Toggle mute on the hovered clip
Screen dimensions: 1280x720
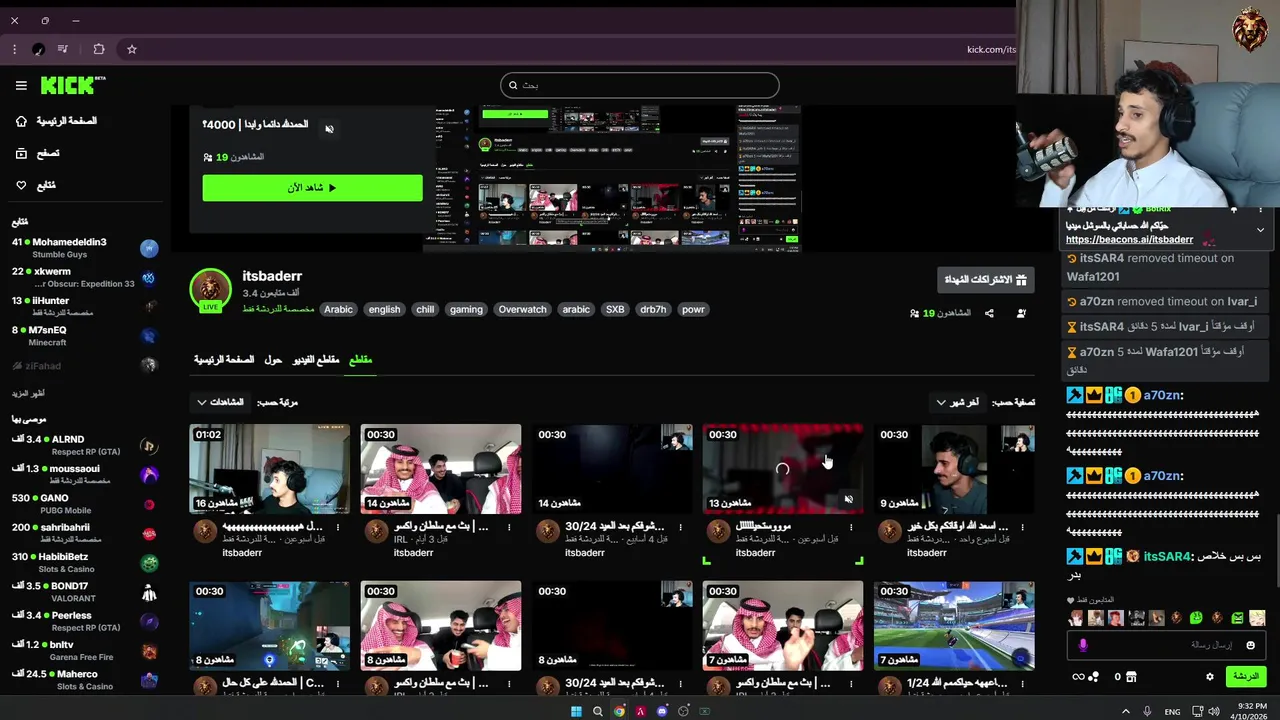tap(848, 499)
